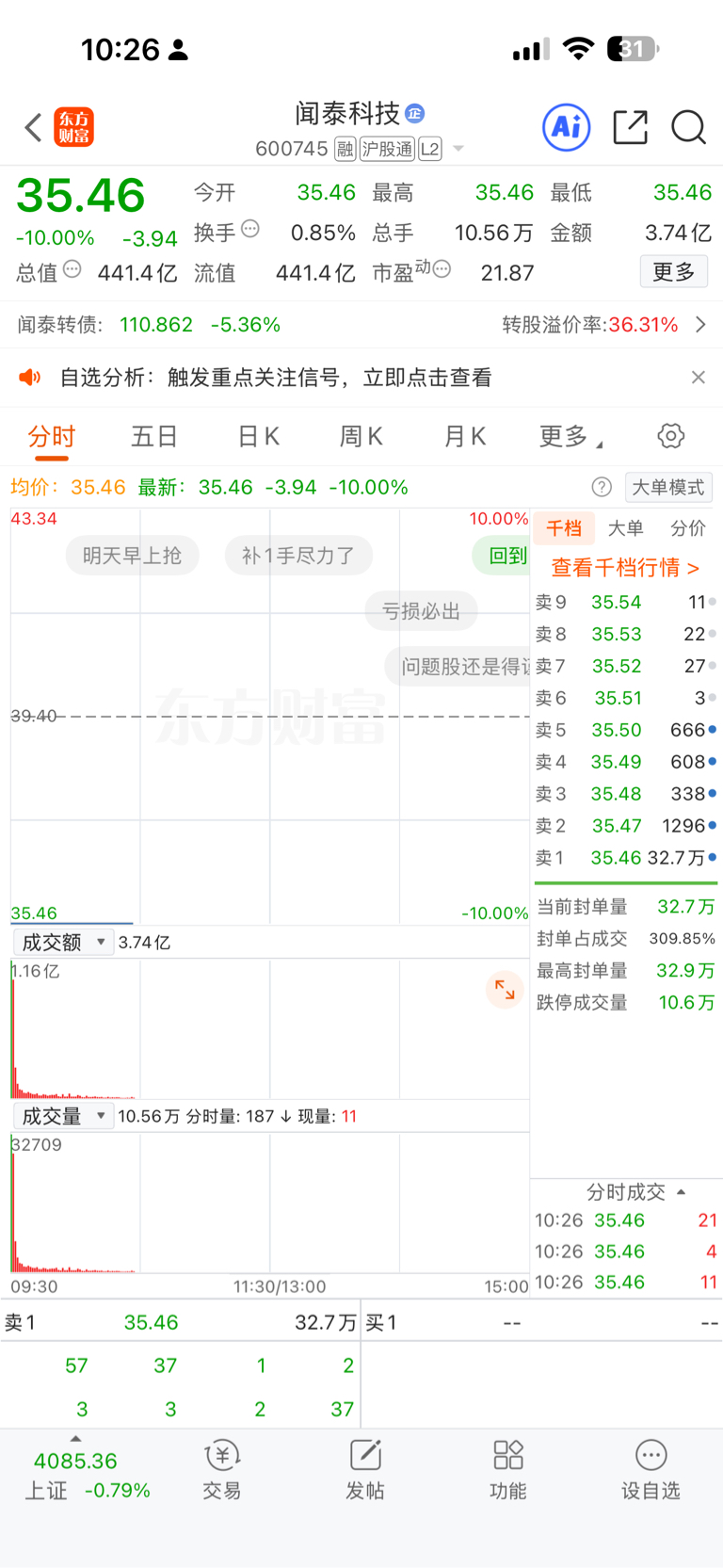Tap the 明天早上抢 comment bubble
The image size is (723, 1568).
pos(133,556)
